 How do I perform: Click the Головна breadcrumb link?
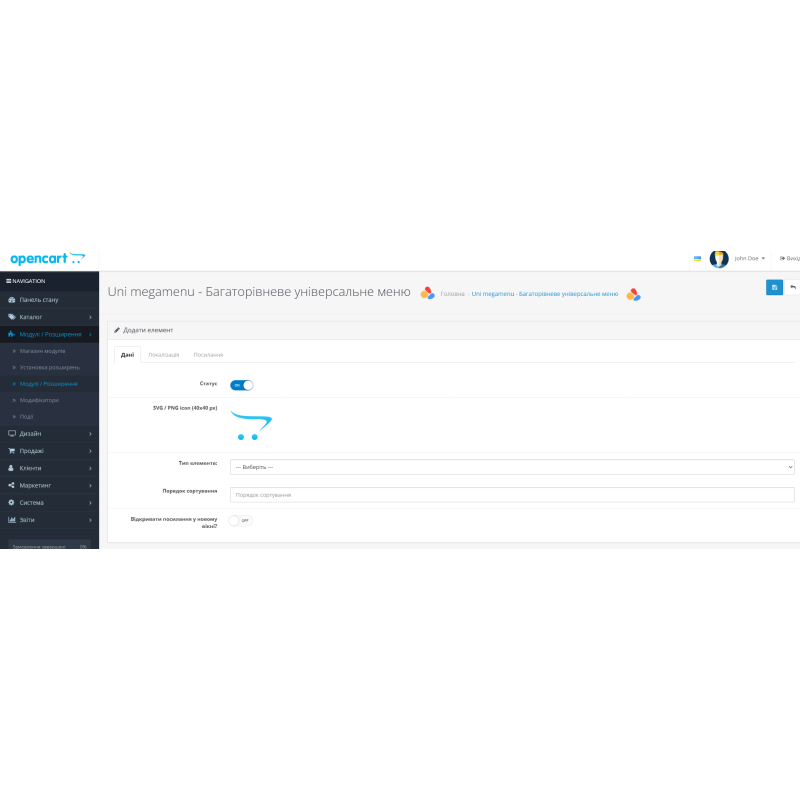452,294
